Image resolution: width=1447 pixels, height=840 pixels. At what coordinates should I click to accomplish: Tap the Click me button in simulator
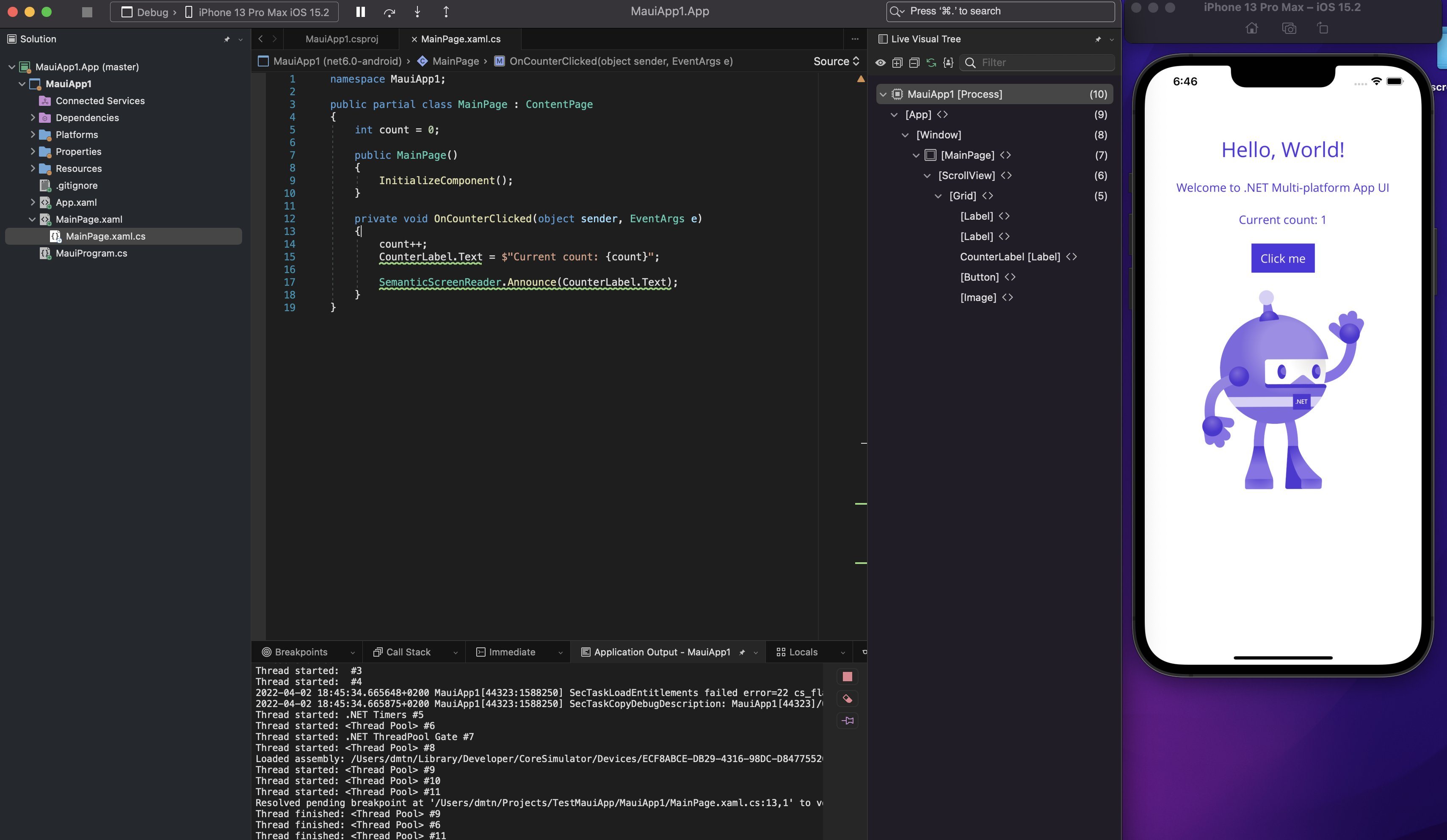1282,258
